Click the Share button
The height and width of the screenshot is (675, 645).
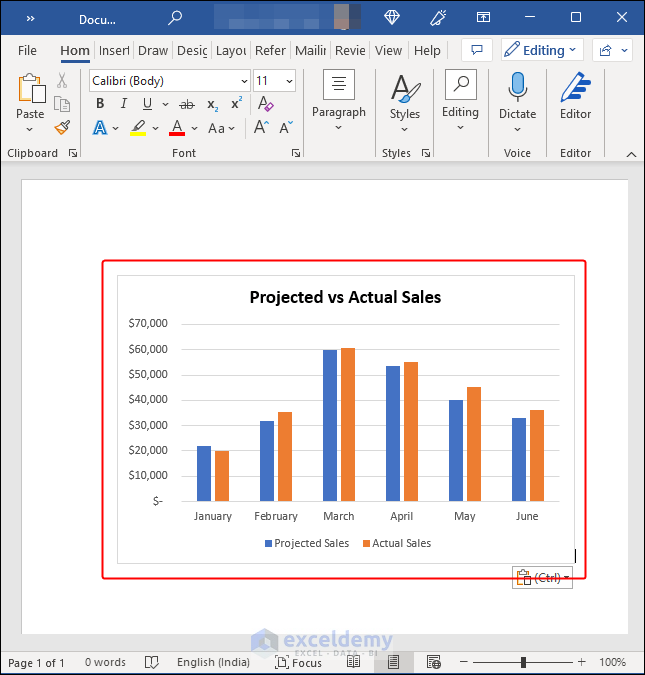(x=612, y=50)
